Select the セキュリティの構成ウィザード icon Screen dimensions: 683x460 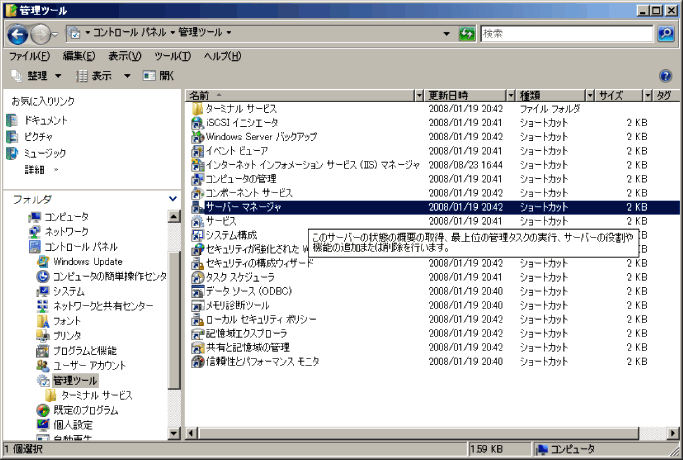coord(197,263)
